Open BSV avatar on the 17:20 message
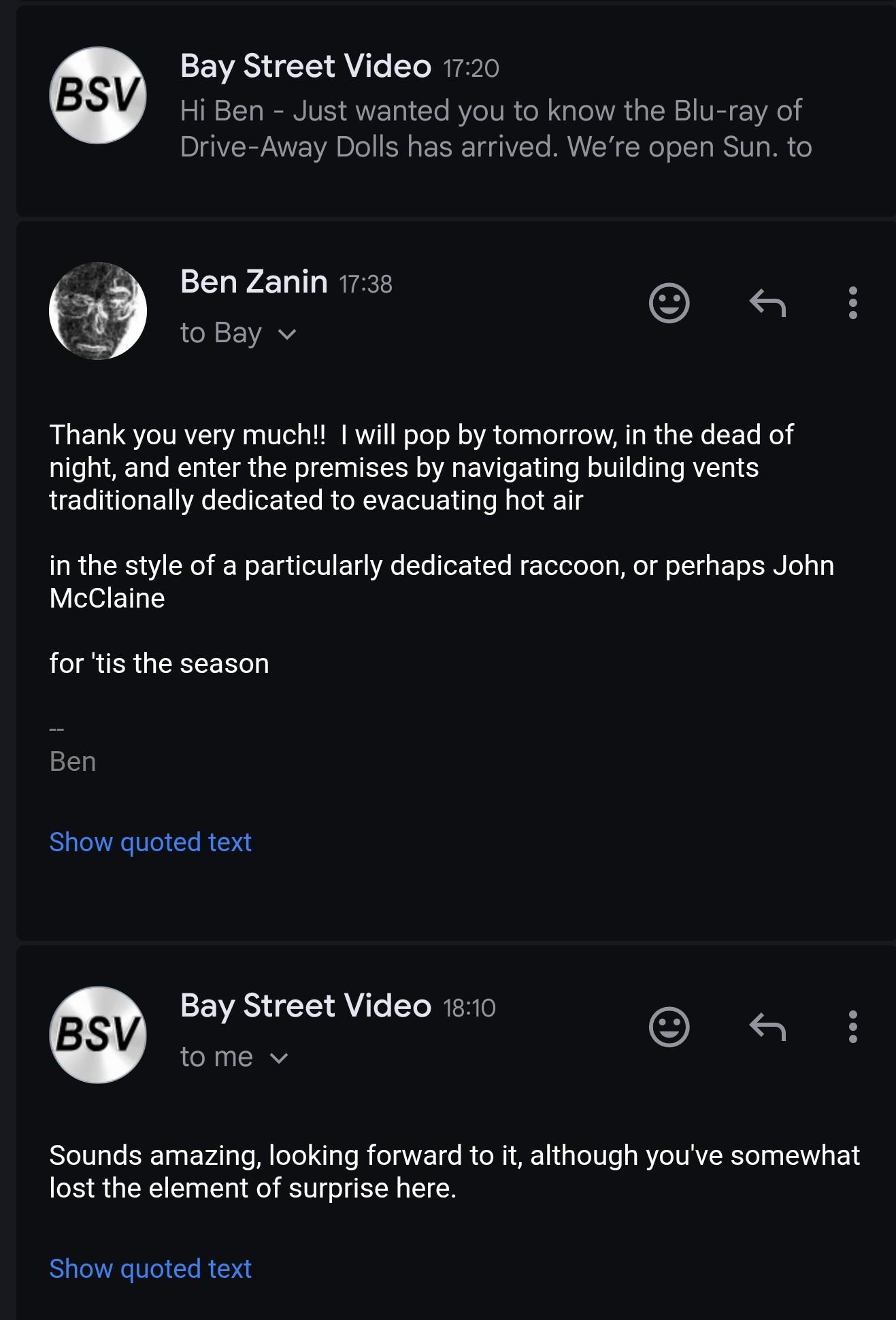 (x=98, y=95)
